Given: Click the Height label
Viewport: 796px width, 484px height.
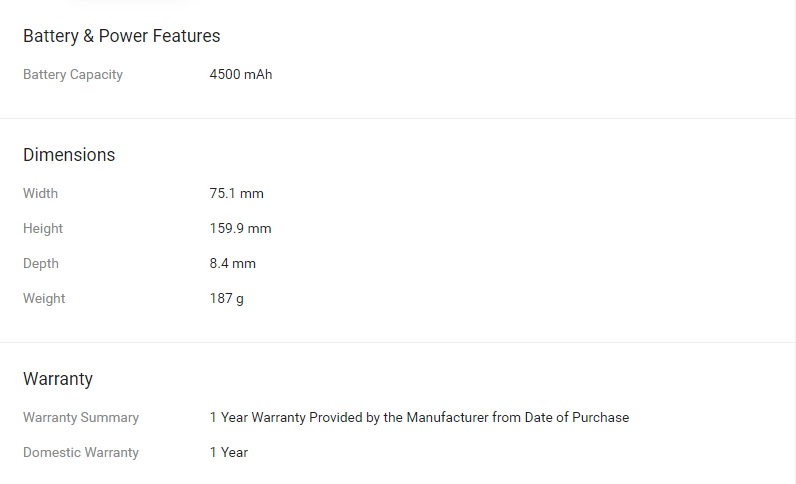Looking at the screenshot, I should coord(43,228).
